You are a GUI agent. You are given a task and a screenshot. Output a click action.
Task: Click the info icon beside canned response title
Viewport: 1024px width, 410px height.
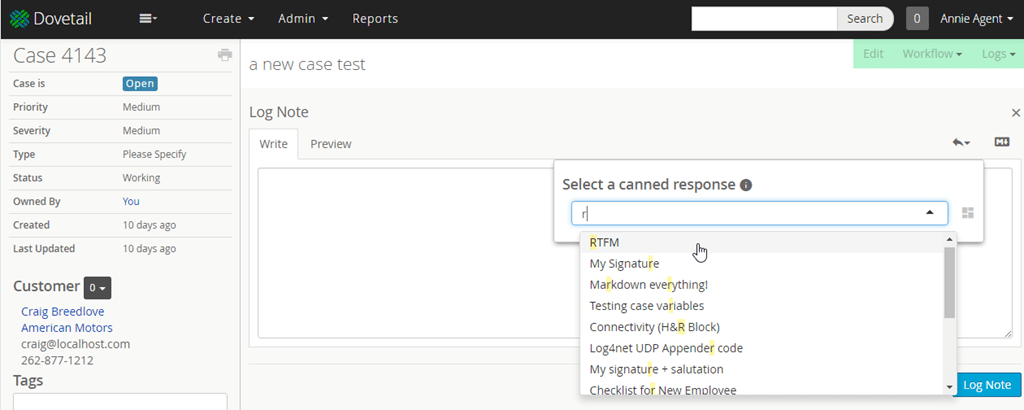pos(746,185)
